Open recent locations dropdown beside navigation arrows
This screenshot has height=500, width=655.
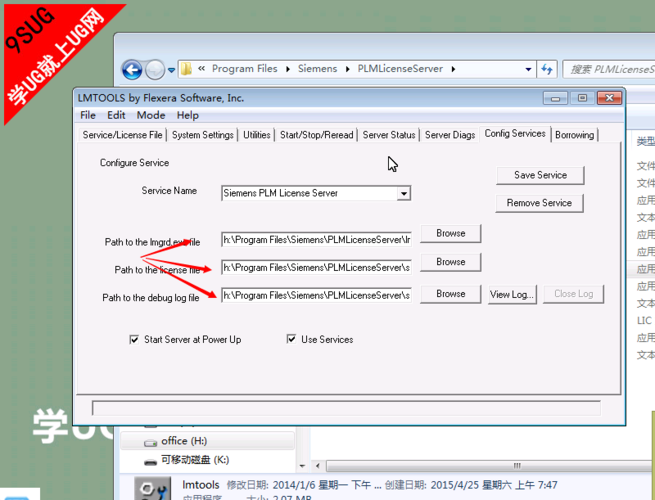171,70
